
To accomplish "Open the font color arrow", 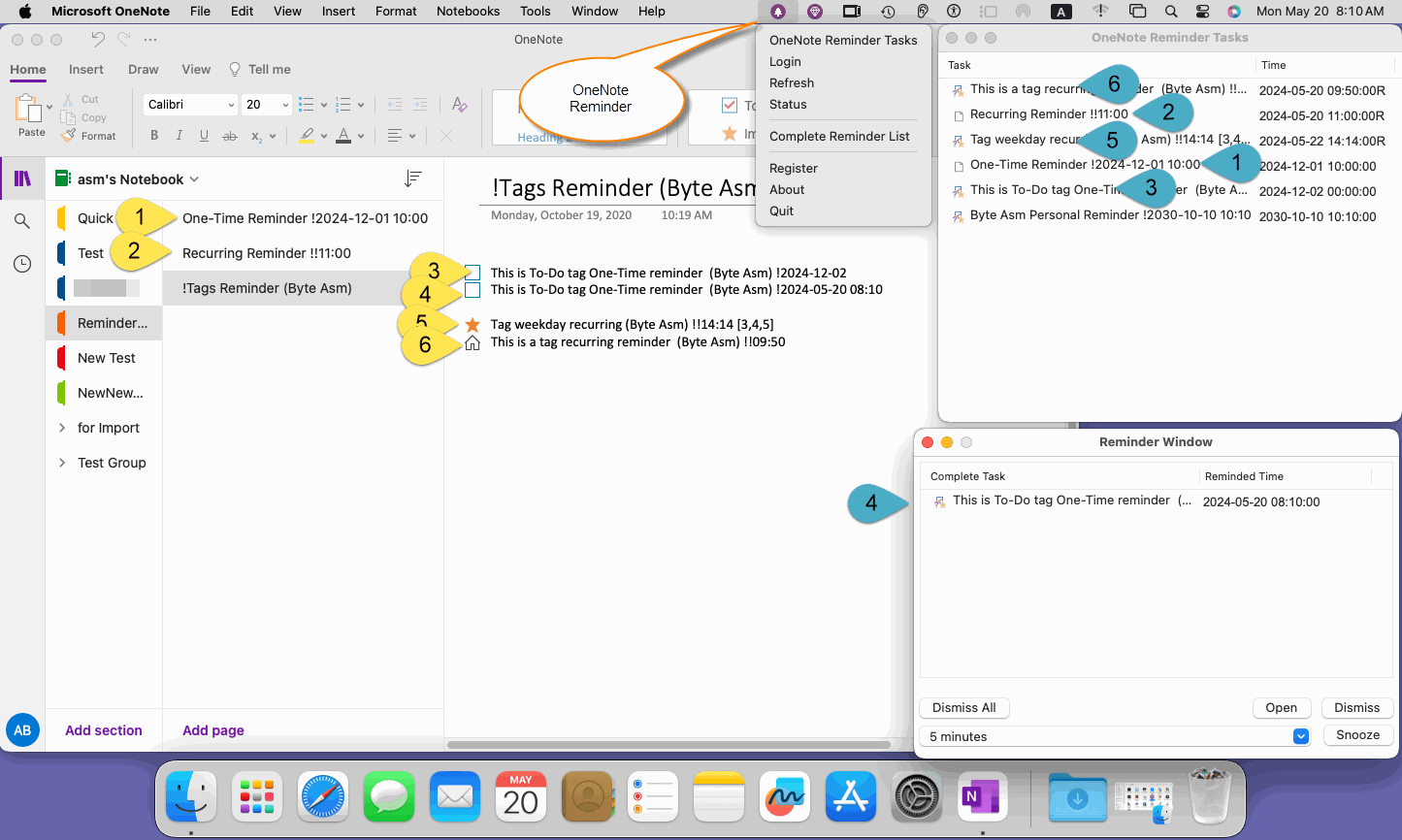I will pos(360,136).
